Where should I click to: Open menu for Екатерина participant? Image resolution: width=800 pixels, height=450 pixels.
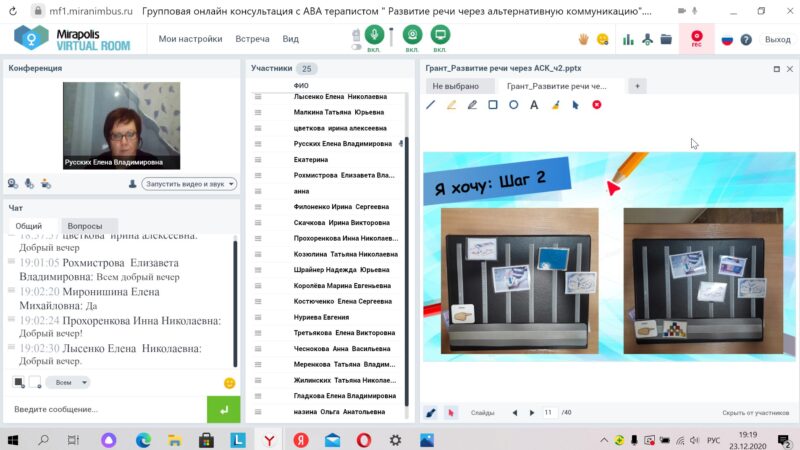point(258,160)
